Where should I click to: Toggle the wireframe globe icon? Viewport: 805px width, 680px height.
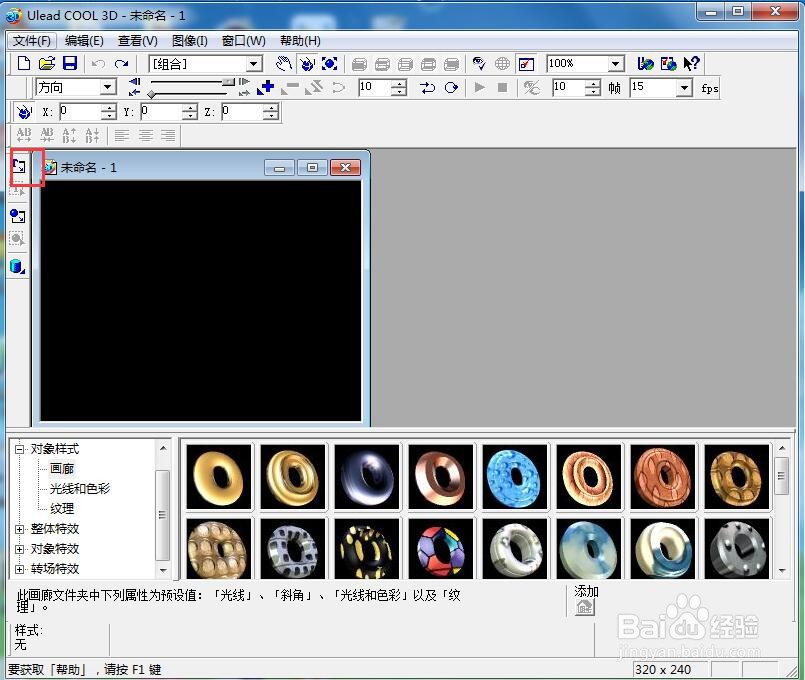pos(502,64)
